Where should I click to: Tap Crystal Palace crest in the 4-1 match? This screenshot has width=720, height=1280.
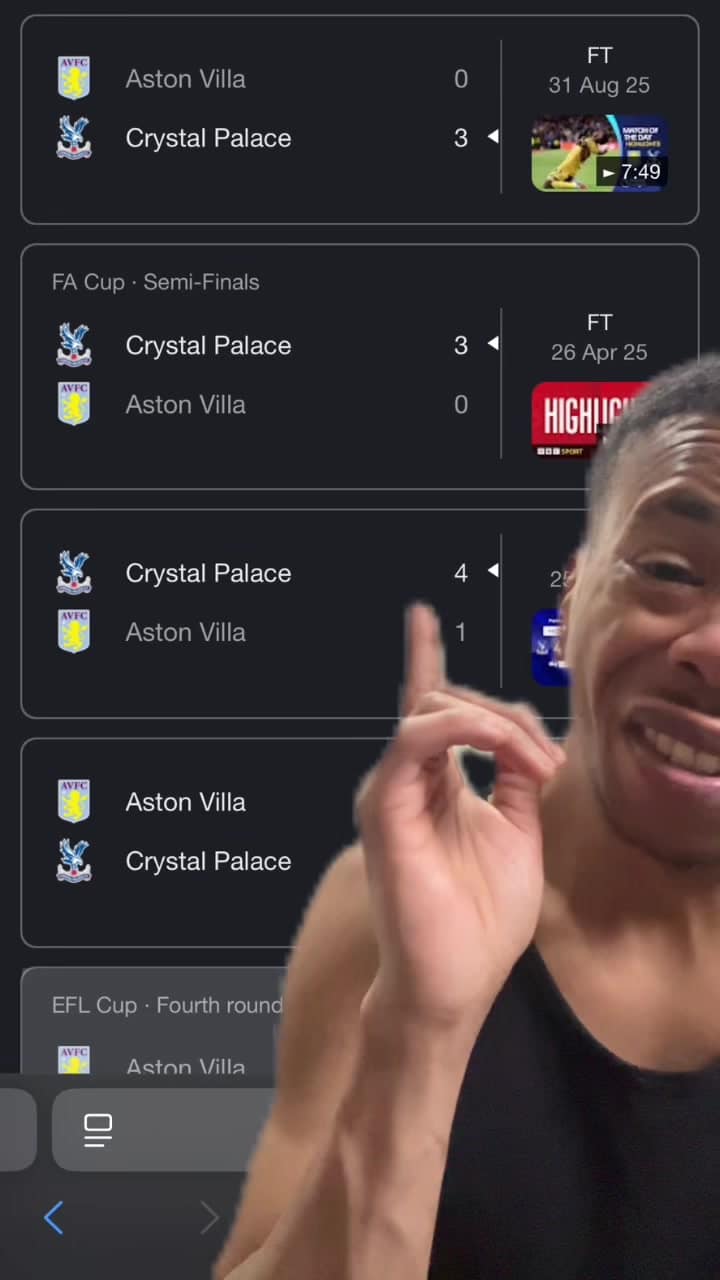tap(73, 573)
